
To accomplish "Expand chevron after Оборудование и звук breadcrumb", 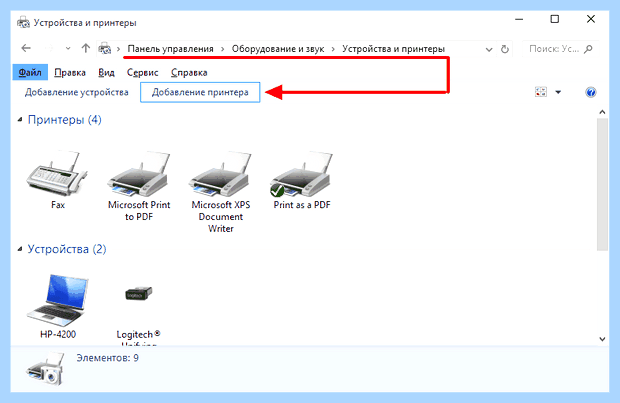I will [x=333, y=49].
